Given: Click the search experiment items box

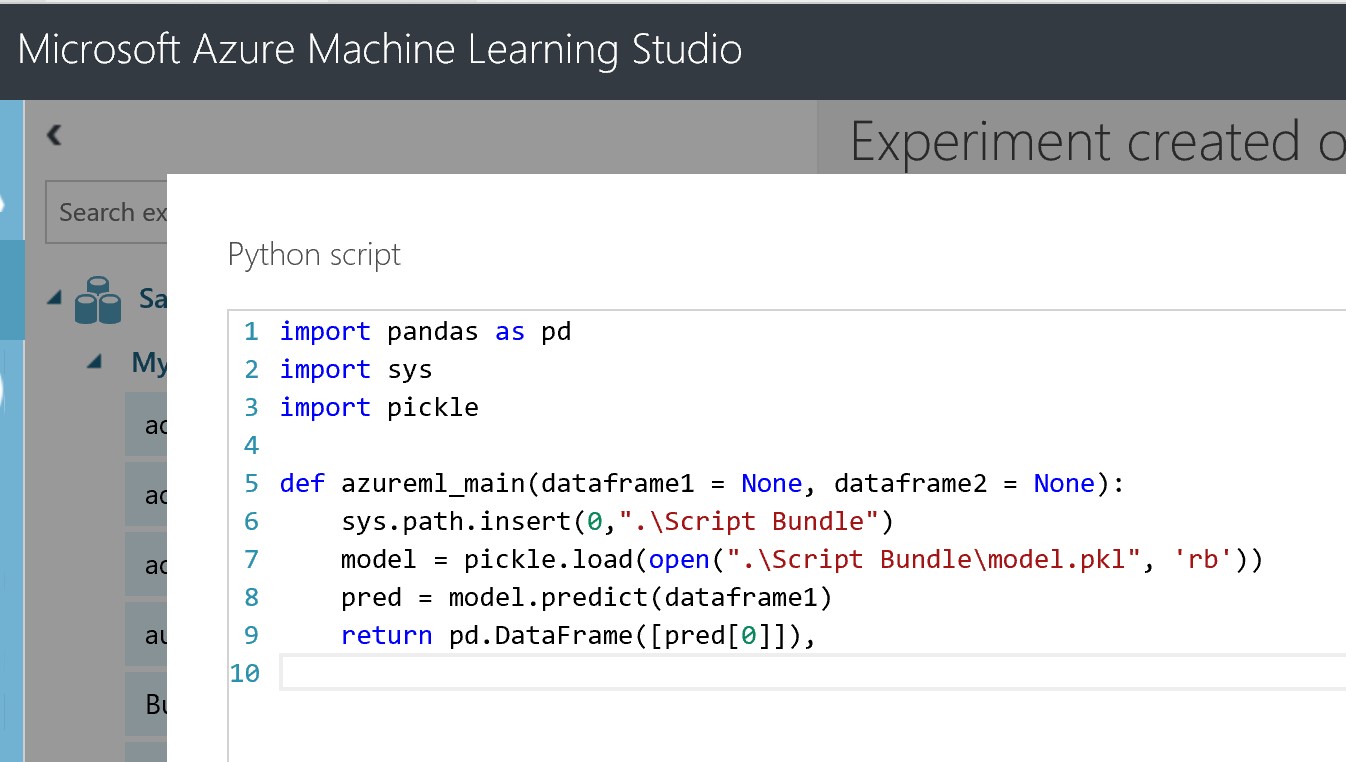Looking at the screenshot, I should [106, 213].
